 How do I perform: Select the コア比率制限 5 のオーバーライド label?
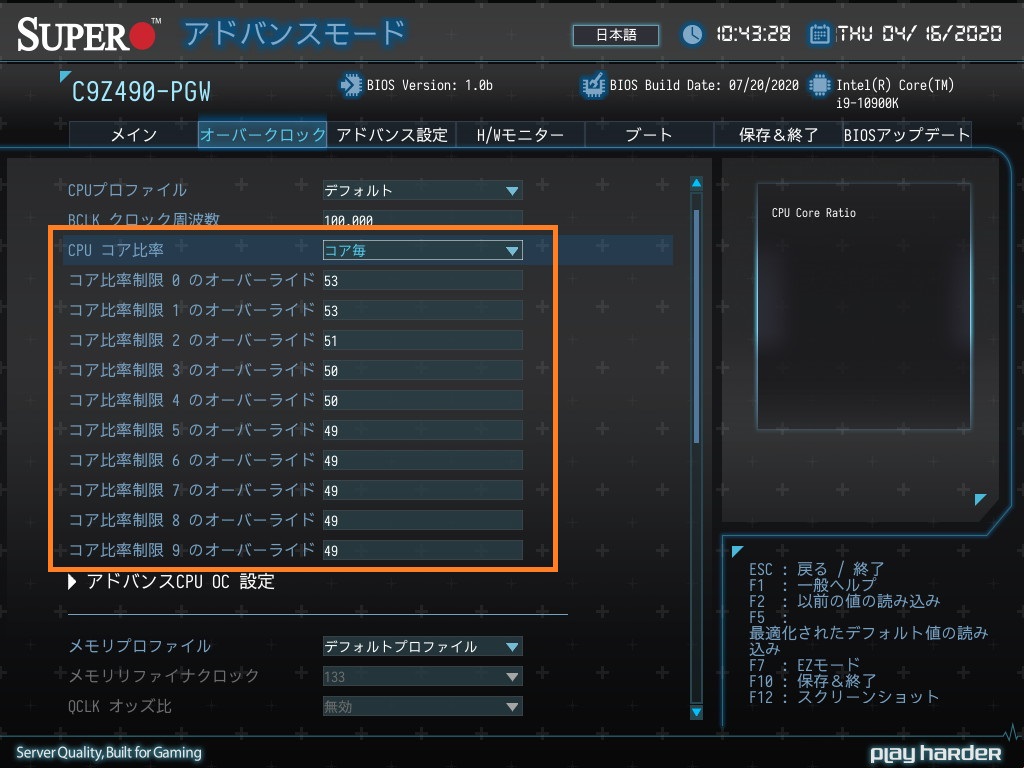(x=191, y=430)
